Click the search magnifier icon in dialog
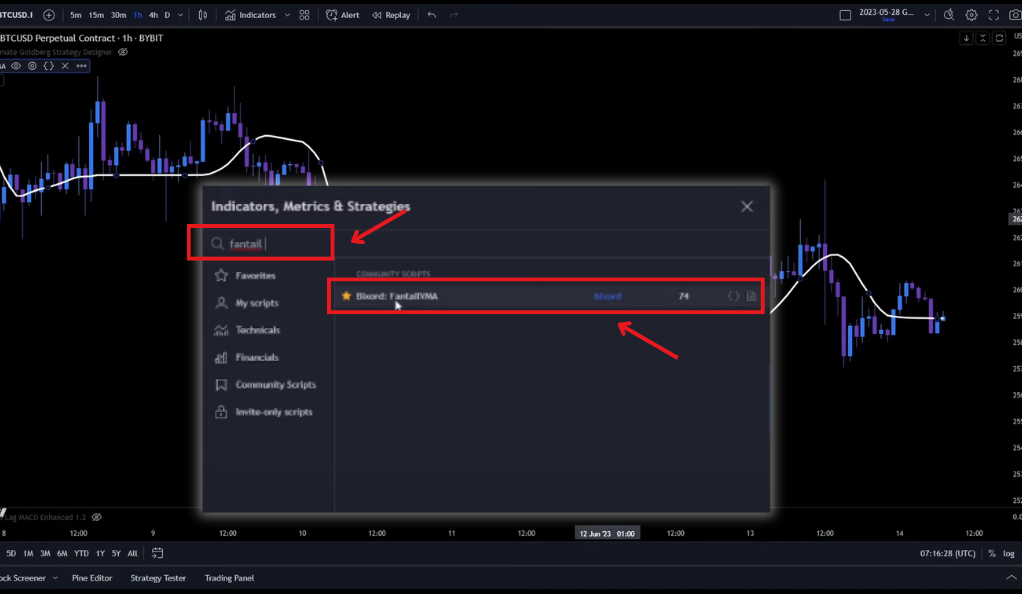 [x=217, y=244]
